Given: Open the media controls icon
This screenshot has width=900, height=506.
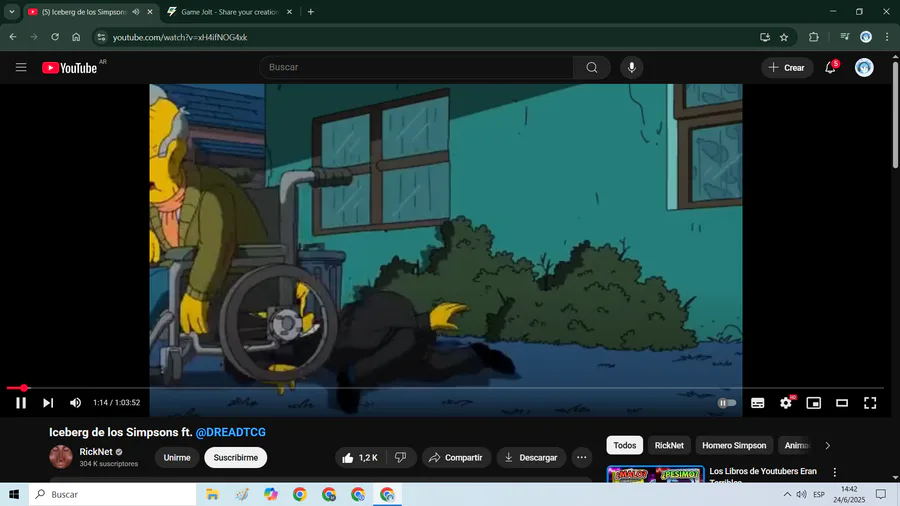Looking at the screenshot, I should click(x=844, y=37).
